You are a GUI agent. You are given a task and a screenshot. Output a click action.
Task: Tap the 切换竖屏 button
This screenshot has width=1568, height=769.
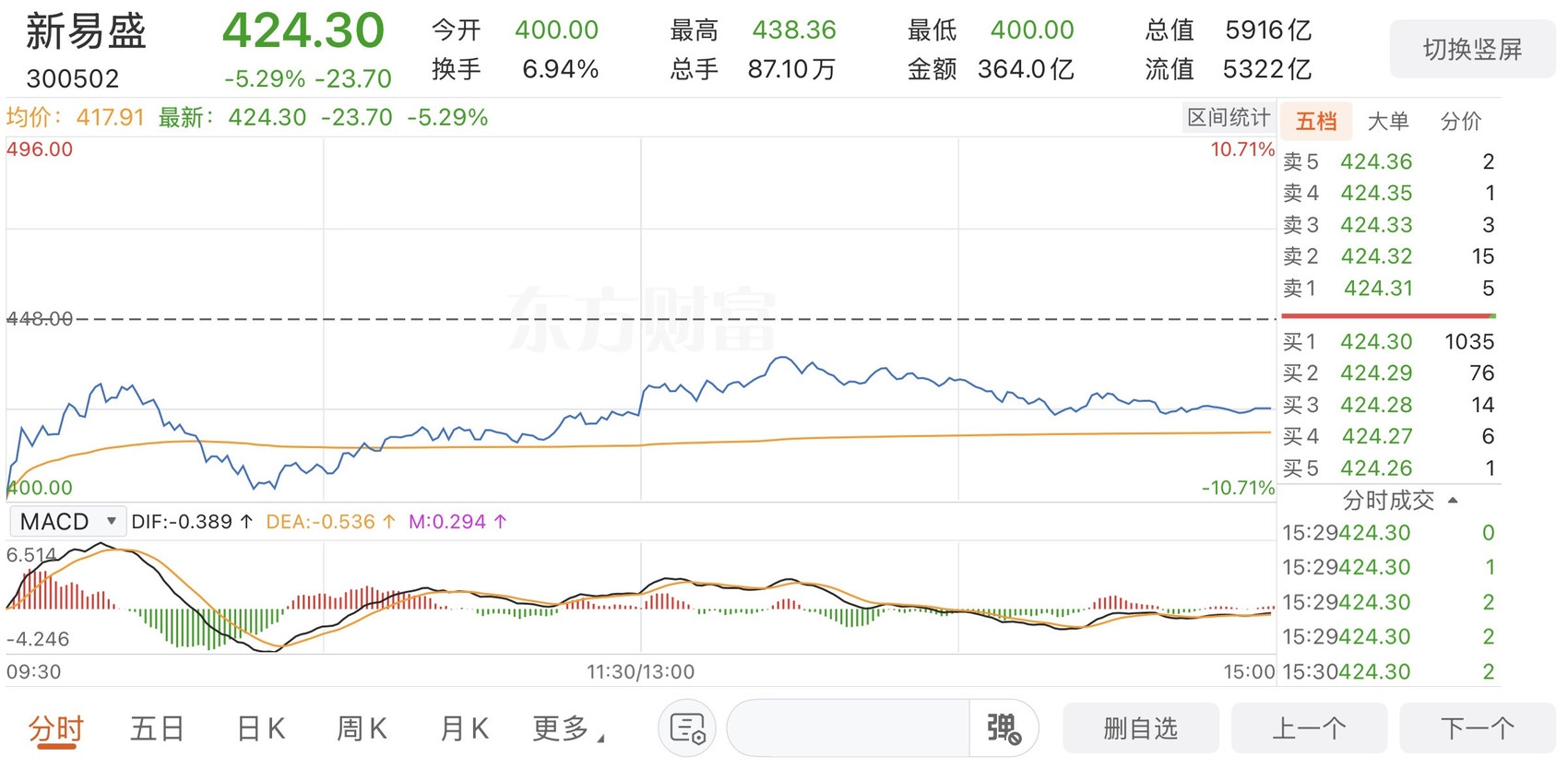(x=1472, y=49)
